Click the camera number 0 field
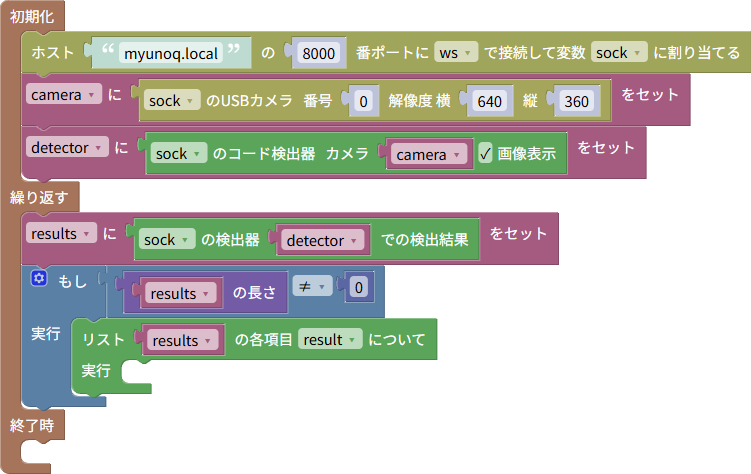Screen dimensions: 751x474 click(x=364, y=101)
